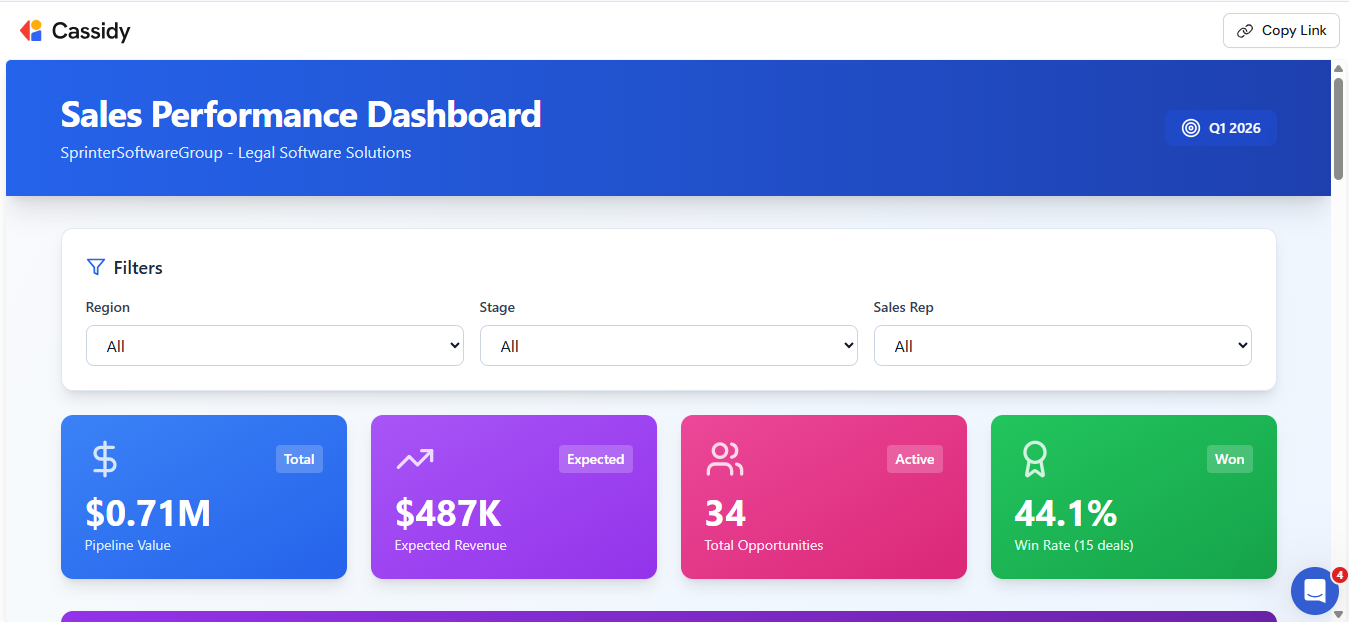Click the chat notification badge showing 4
This screenshot has height=622, width=1349.
click(1339, 575)
